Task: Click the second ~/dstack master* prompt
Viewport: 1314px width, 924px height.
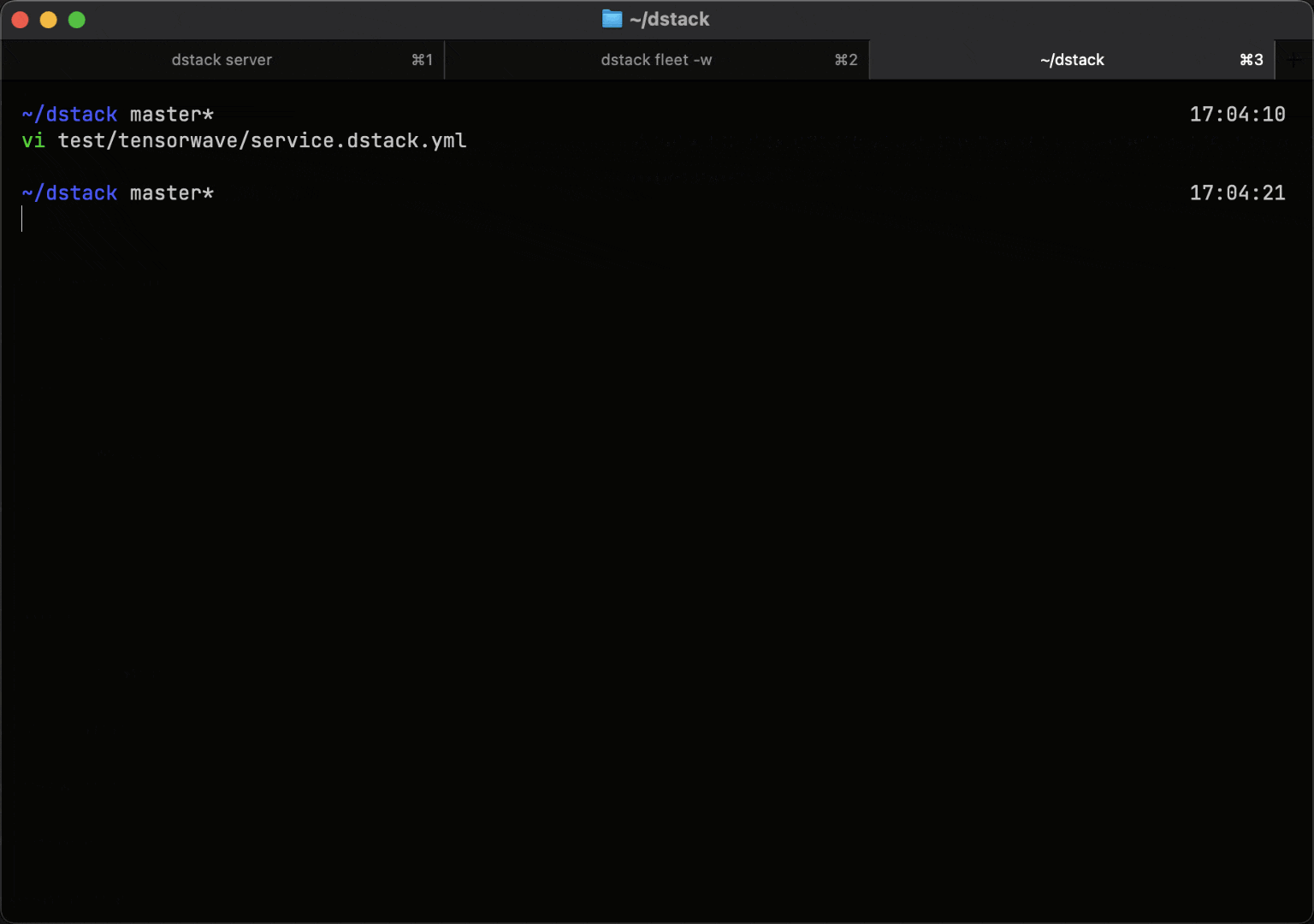Action: point(118,193)
